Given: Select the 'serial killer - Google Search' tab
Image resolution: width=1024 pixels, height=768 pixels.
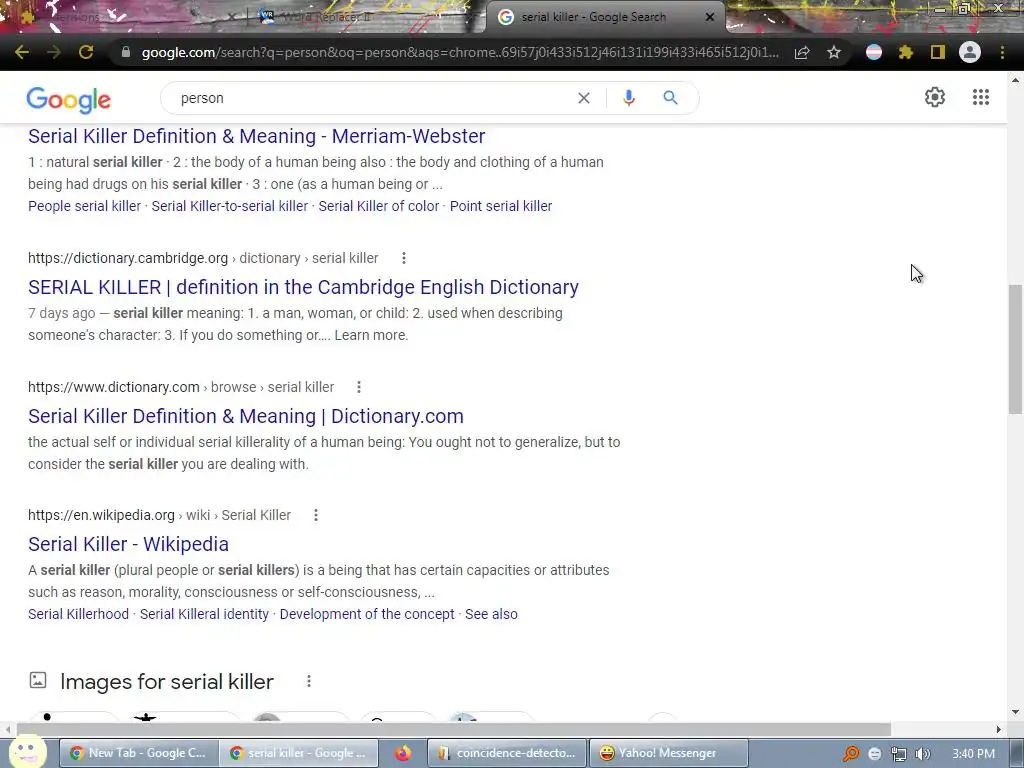Looking at the screenshot, I should 593,17.
